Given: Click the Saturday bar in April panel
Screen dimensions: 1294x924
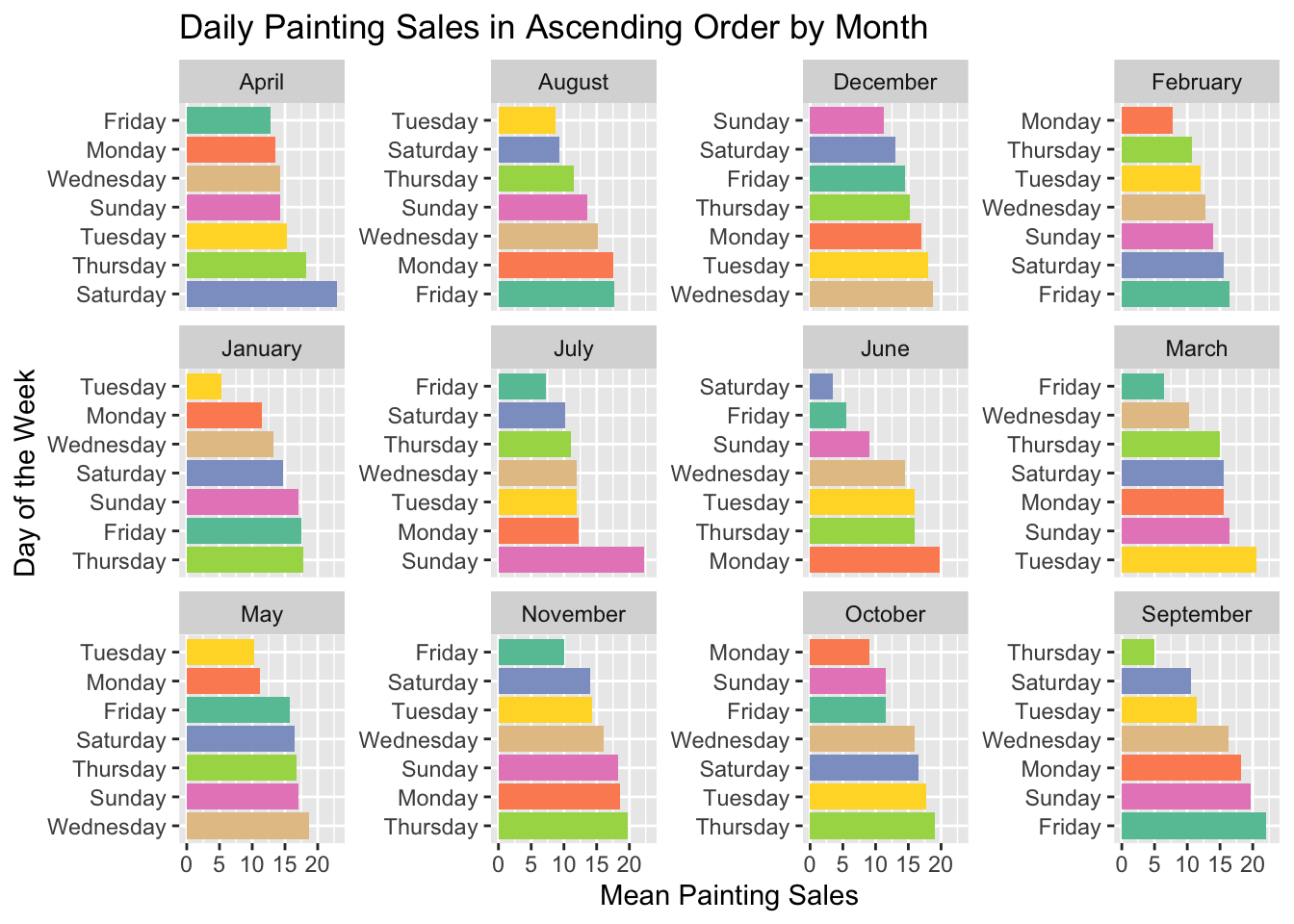Looking at the screenshot, I should click(x=261, y=295).
